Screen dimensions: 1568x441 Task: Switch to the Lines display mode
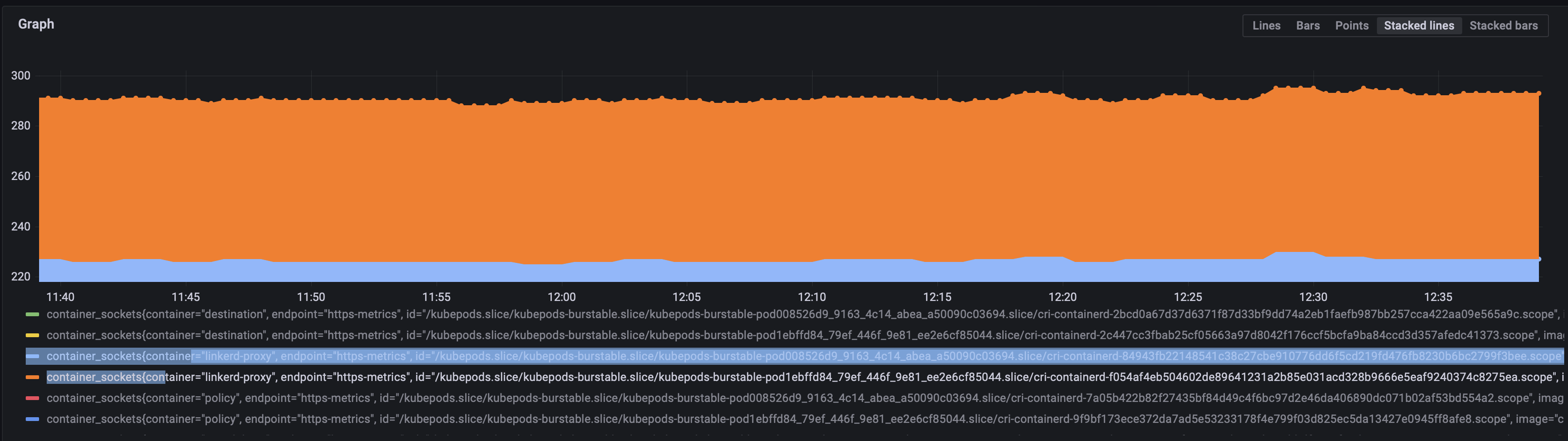tap(1267, 26)
